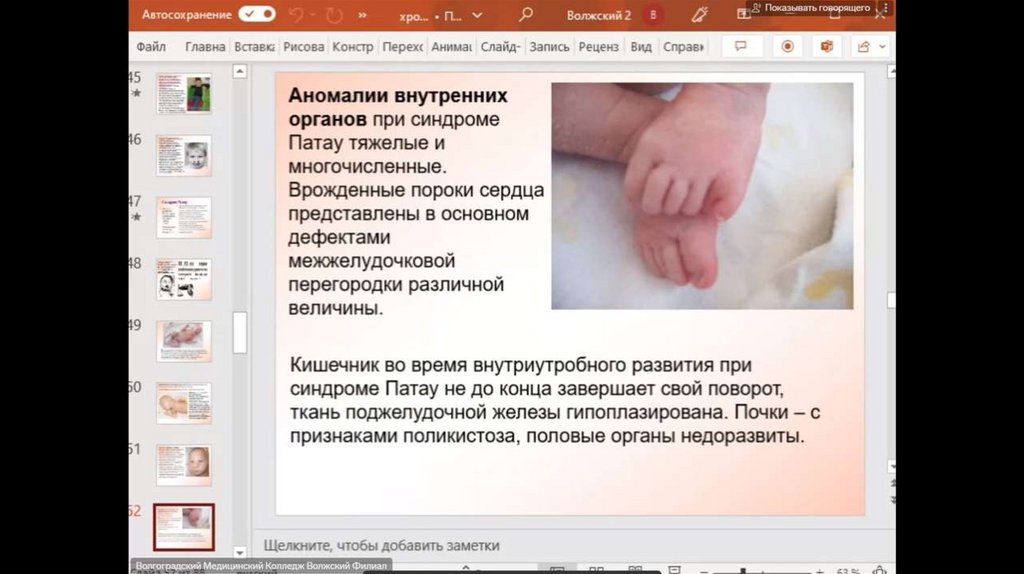Click the user account avatar В
This screenshot has width=1024, height=574.
click(654, 15)
